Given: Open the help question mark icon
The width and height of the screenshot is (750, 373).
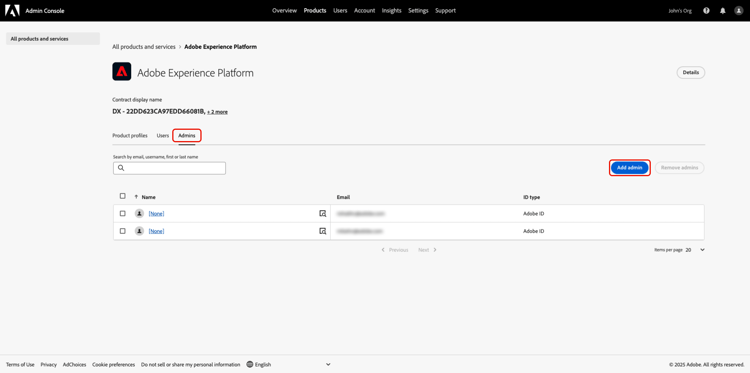Looking at the screenshot, I should pos(706,11).
